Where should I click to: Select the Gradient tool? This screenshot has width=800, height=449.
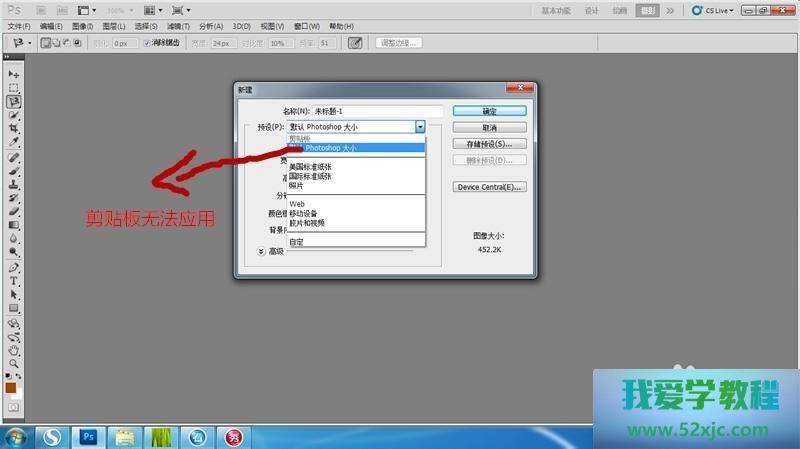tap(14, 226)
